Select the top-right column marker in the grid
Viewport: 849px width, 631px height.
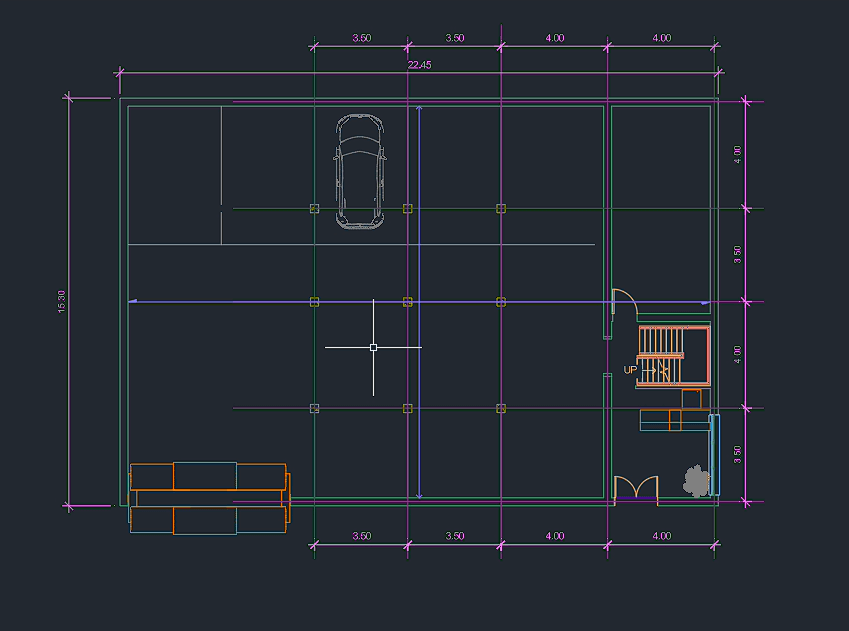point(502,209)
